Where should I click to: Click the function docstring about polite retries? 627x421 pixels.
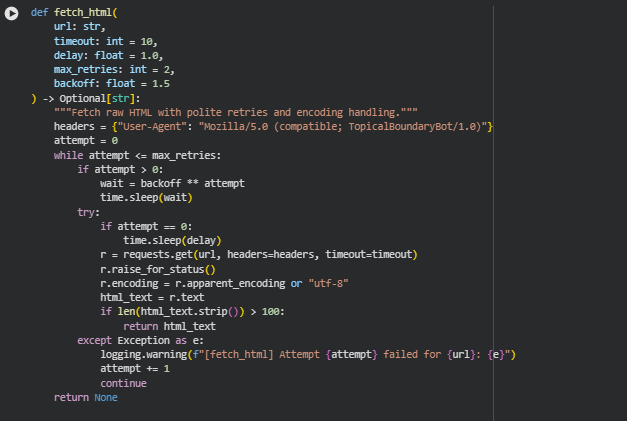(x=236, y=112)
